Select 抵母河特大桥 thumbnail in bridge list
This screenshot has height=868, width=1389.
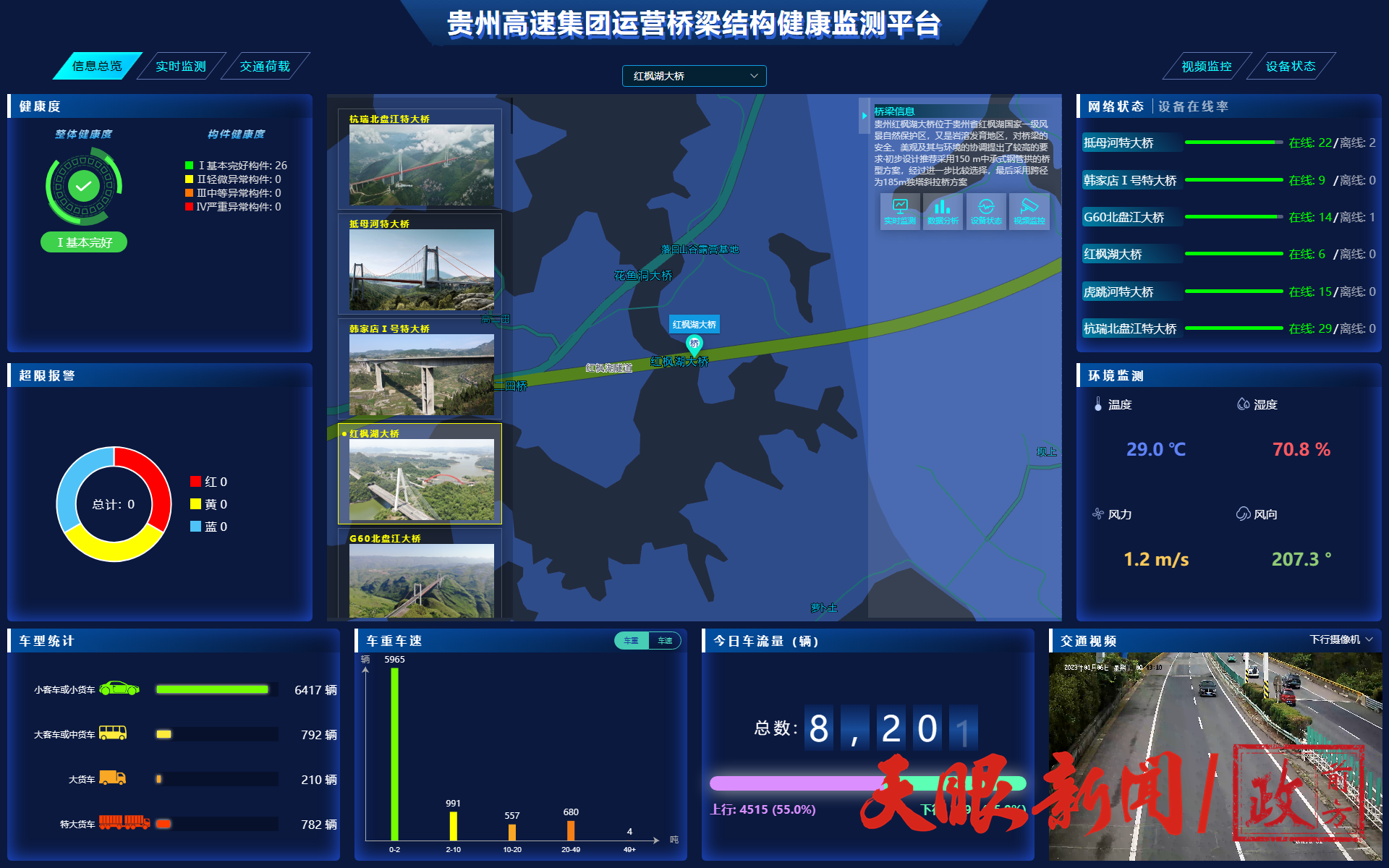pyautogui.click(x=421, y=269)
